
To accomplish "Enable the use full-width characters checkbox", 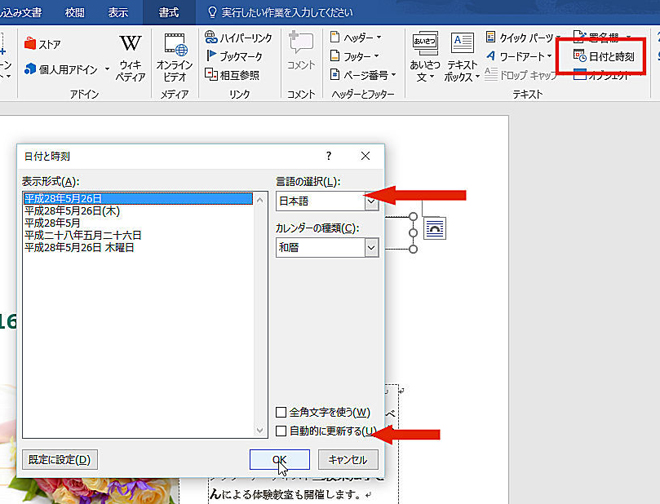I will pos(281,412).
